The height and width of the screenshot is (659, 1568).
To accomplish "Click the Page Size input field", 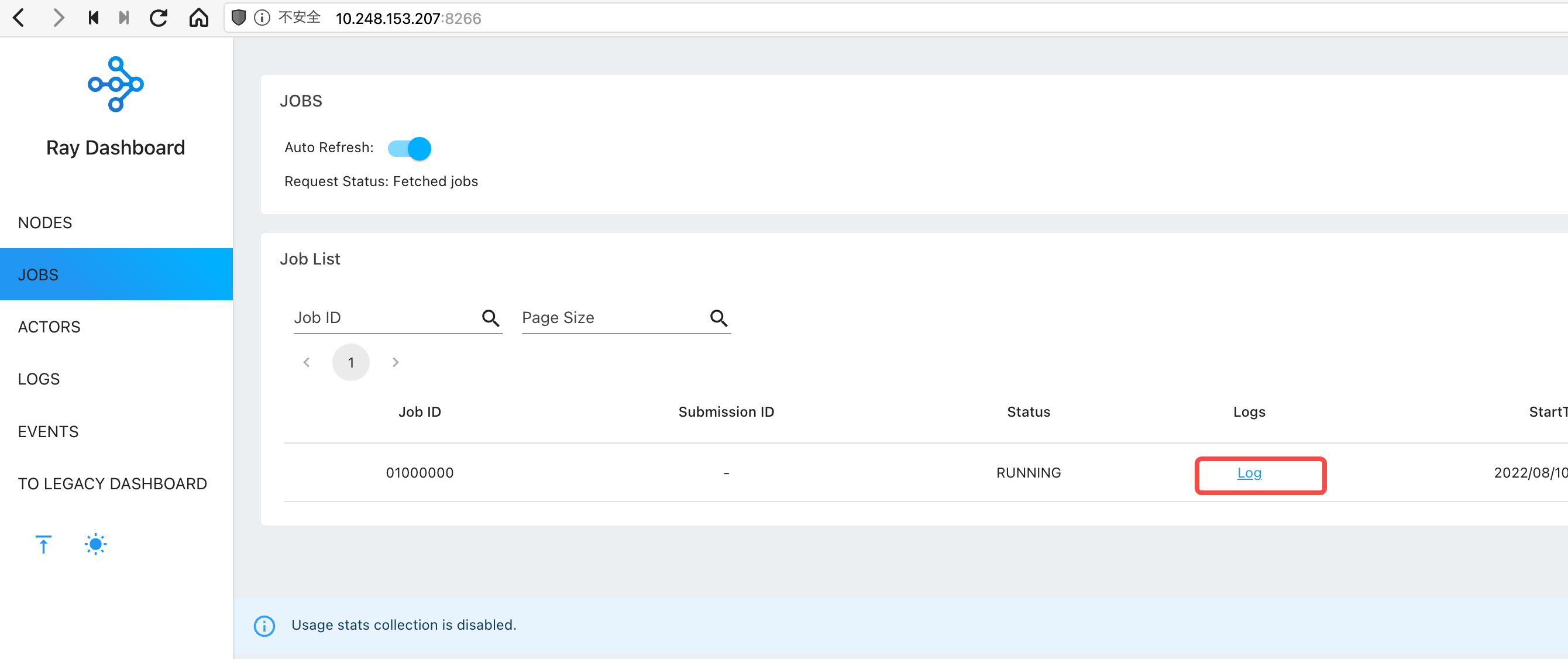I will (612, 317).
